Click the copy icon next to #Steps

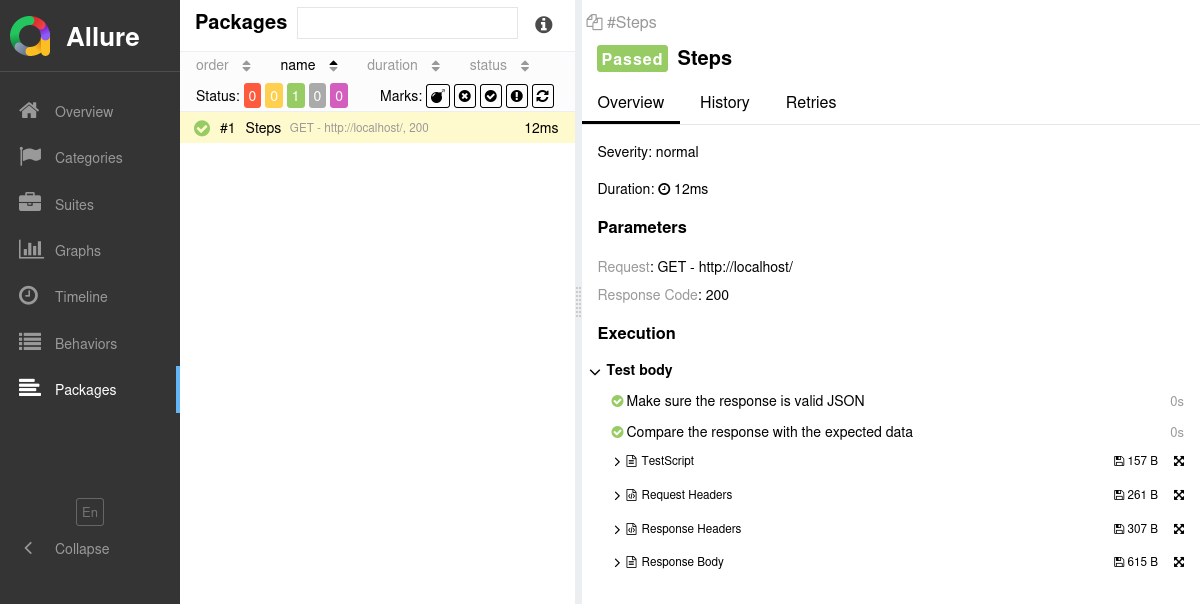point(594,22)
